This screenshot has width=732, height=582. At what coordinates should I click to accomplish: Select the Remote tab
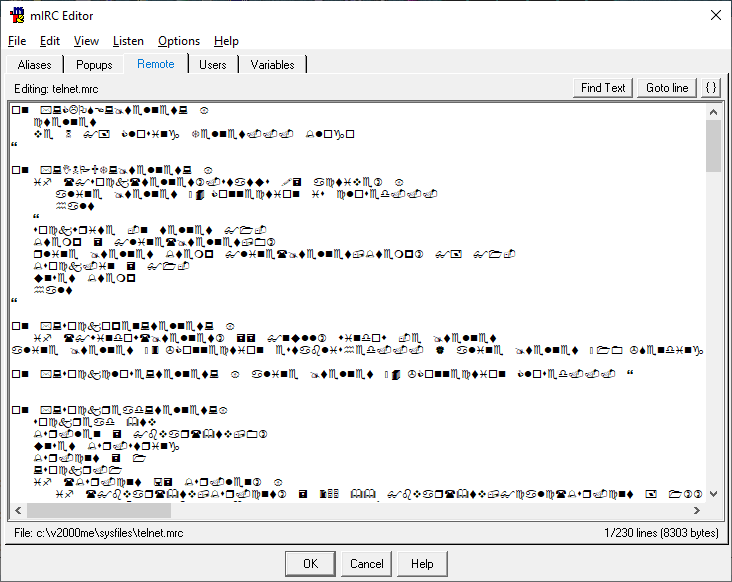[x=155, y=64]
